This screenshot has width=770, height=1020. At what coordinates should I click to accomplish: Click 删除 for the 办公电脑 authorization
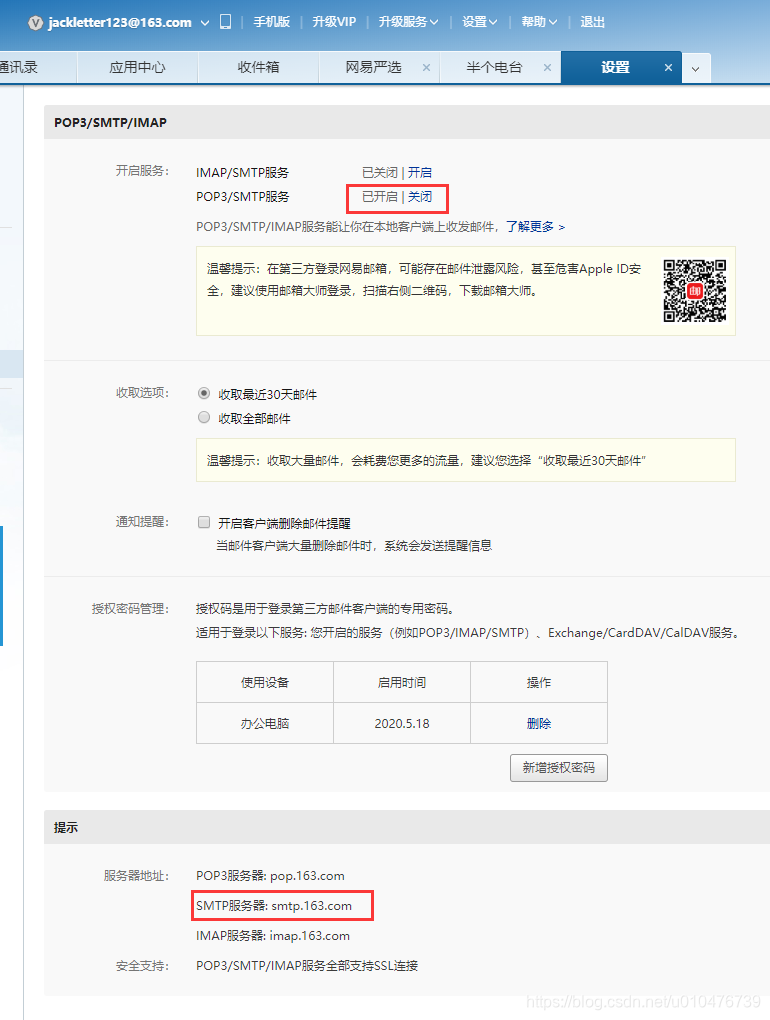pos(538,723)
